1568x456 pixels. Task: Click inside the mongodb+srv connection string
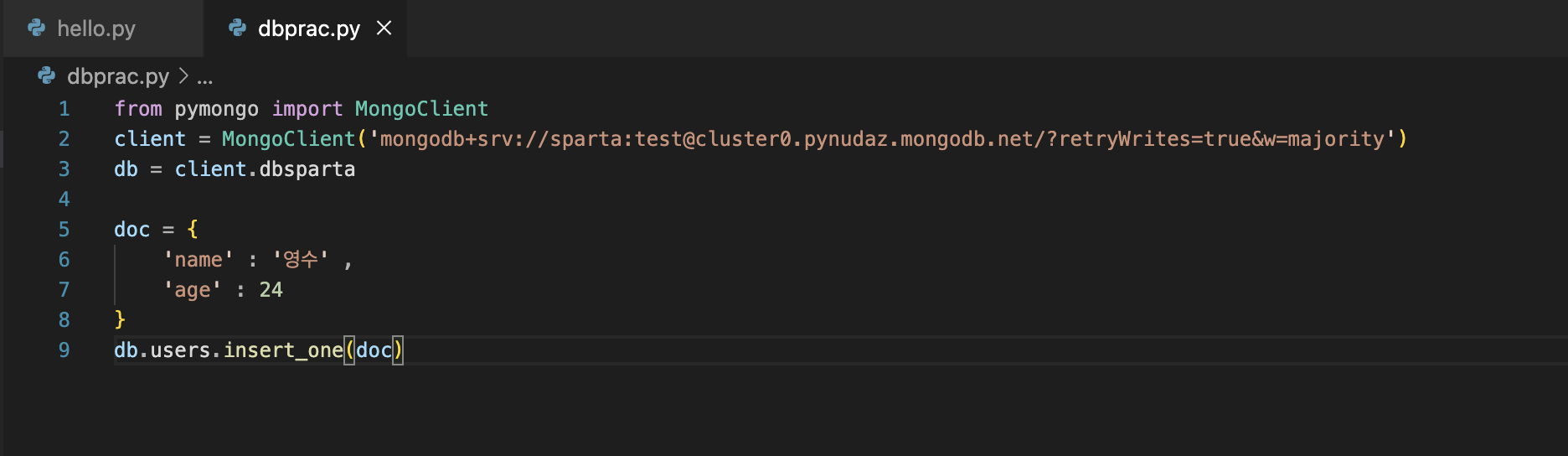coord(882,139)
